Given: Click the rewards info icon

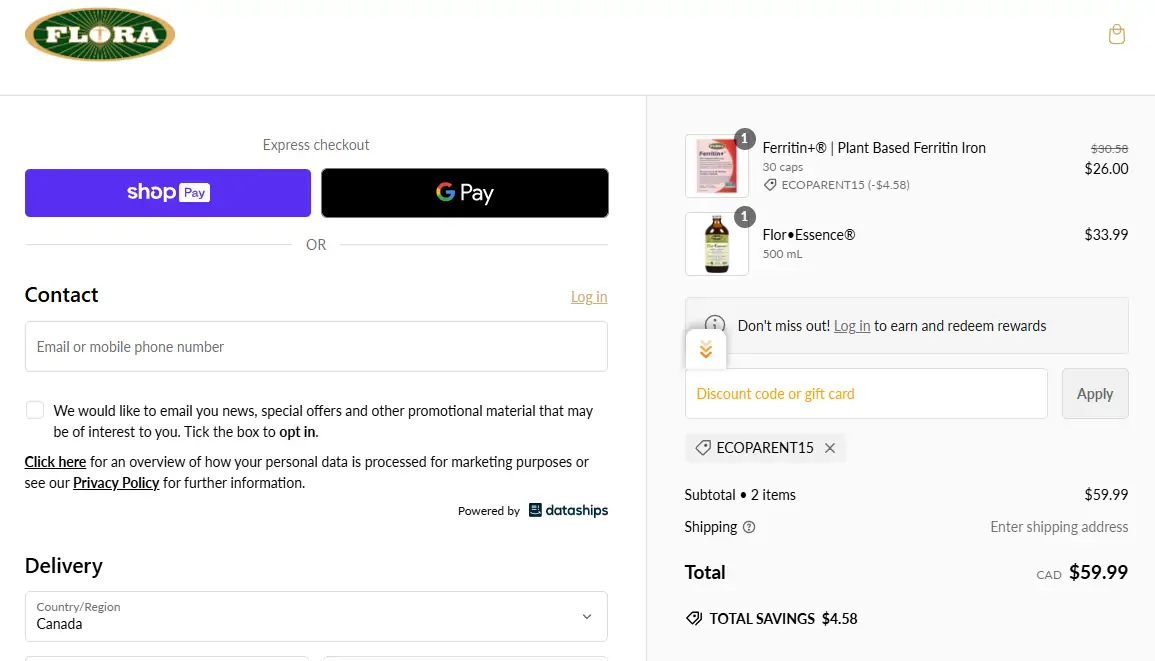Looking at the screenshot, I should 715,325.
